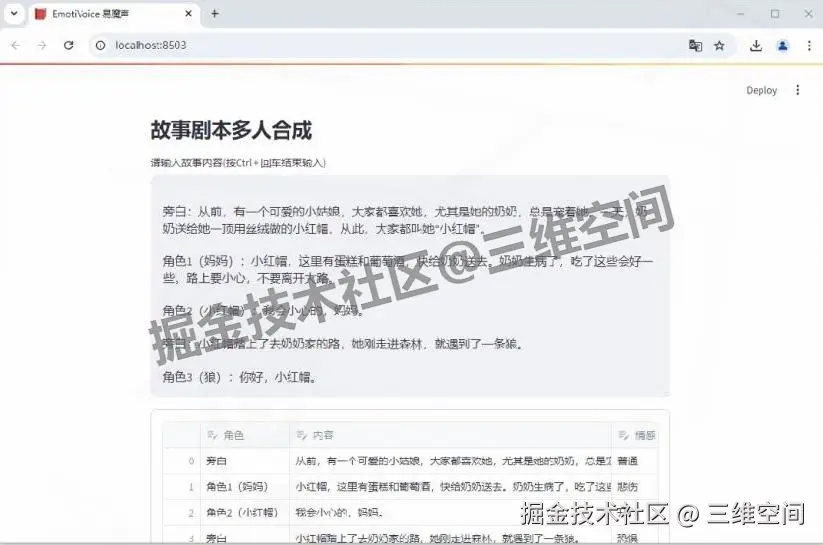Go back to previous page
The height and width of the screenshot is (545, 823).
click(x=16, y=46)
